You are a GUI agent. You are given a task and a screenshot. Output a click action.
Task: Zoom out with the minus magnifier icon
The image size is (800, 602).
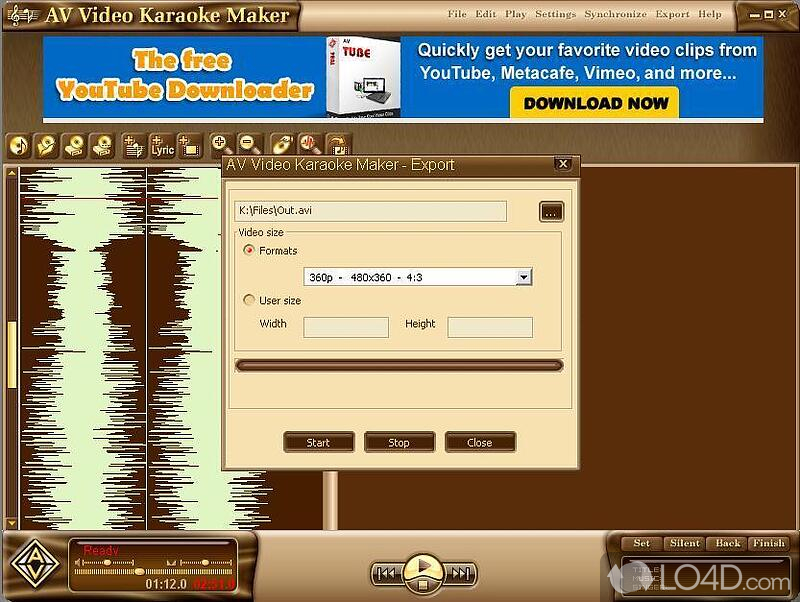[250, 144]
